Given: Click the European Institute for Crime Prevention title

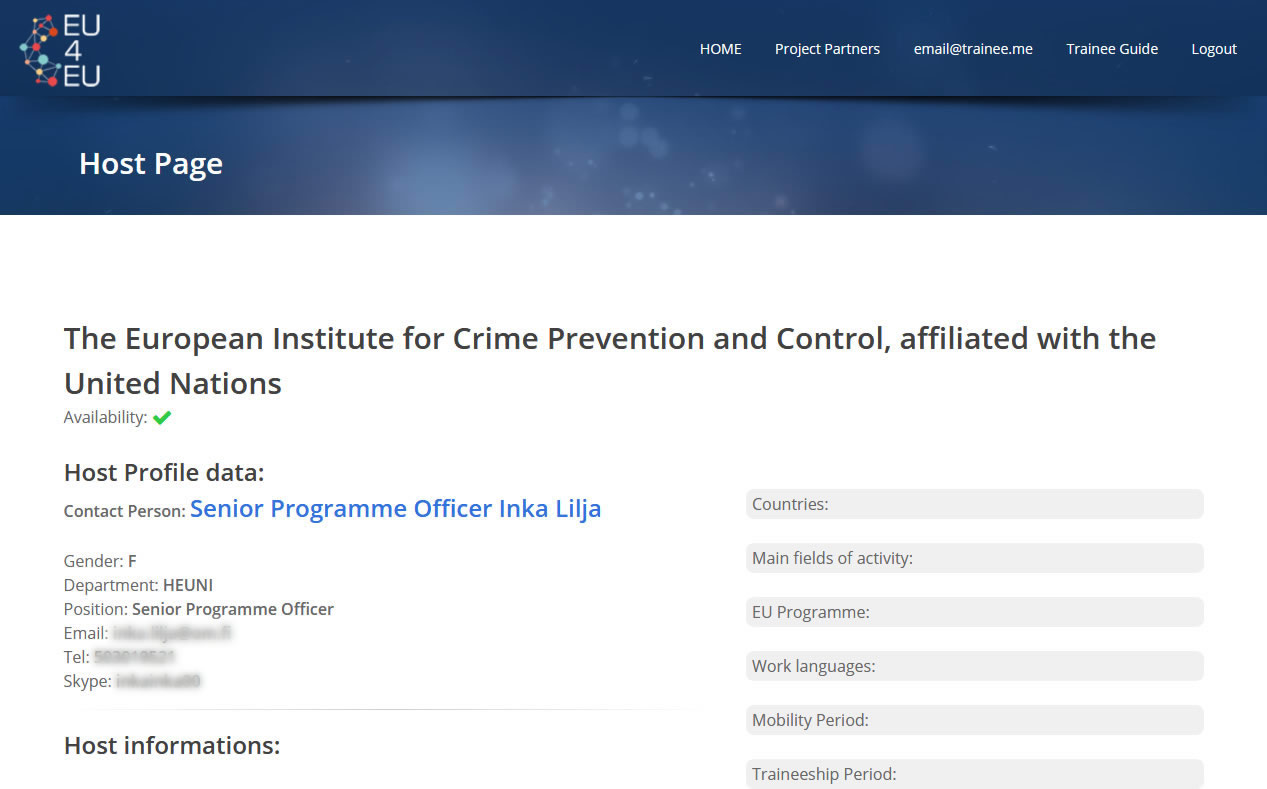Looking at the screenshot, I should 610,361.
